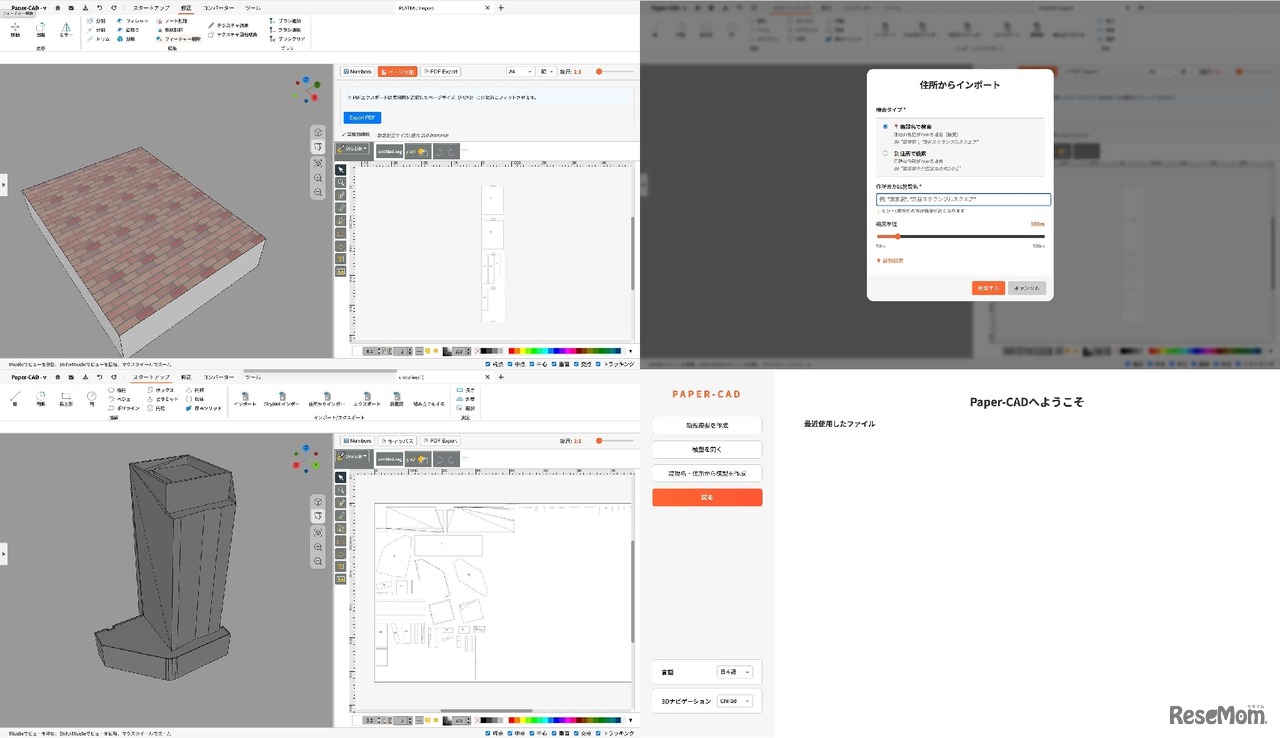Click the エクスポート icon in the ribbon
Screen dimensions: 1280x738
coord(368,397)
